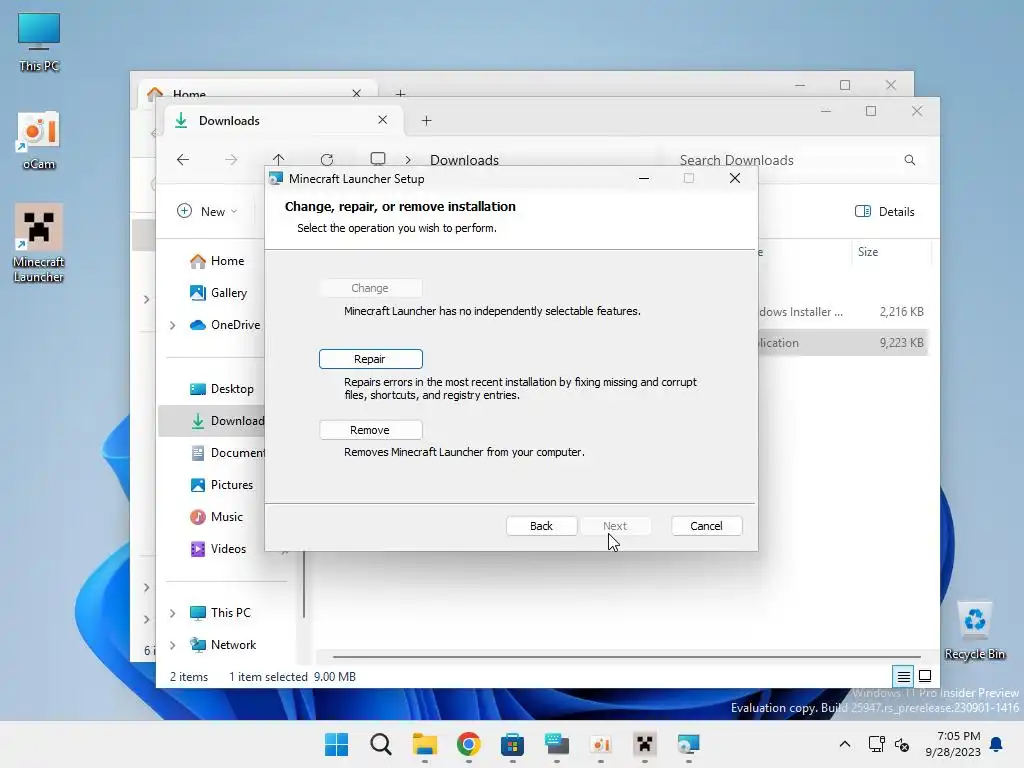Screen dimensions: 1024x768
Task: Expand the address bar breadcrumb chevron
Action: tap(408, 160)
